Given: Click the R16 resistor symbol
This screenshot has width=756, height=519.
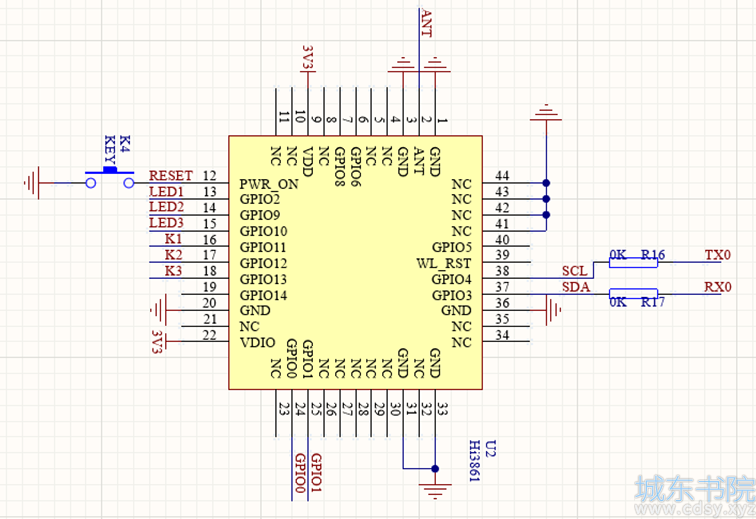Looking at the screenshot, I should click(633, 262).
